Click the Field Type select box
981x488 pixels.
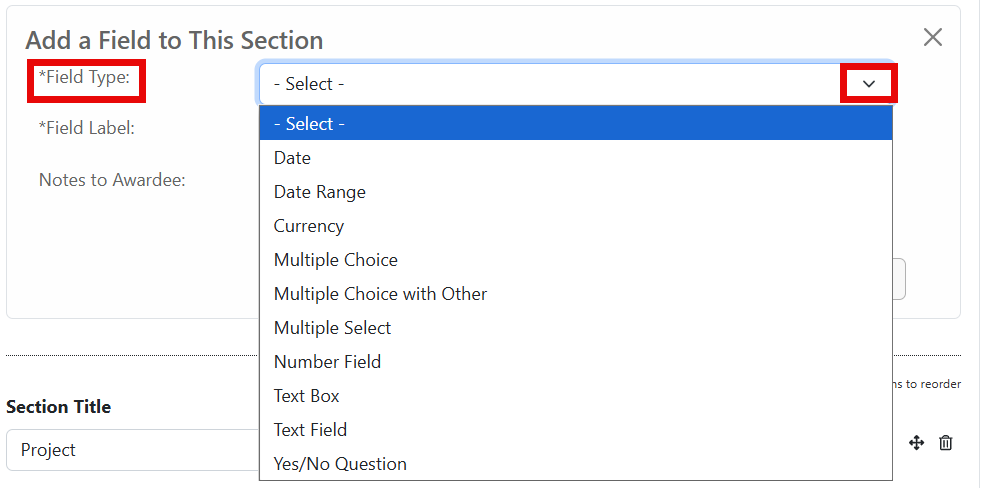(550, 84)
